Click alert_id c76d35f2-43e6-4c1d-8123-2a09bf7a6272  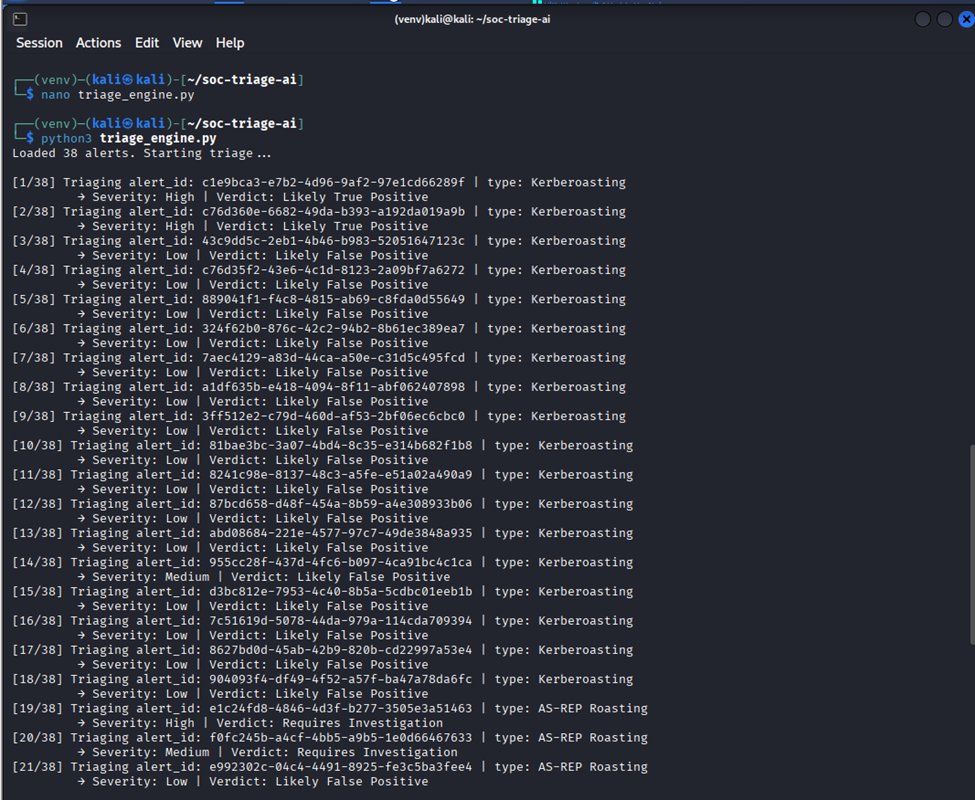pyautogui.click(x=333, y=270)
